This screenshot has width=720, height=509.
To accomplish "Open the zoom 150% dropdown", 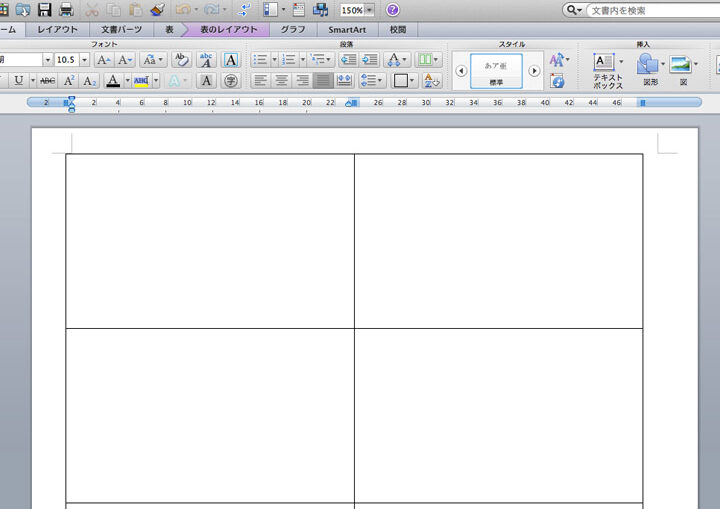I will (370, 10).
